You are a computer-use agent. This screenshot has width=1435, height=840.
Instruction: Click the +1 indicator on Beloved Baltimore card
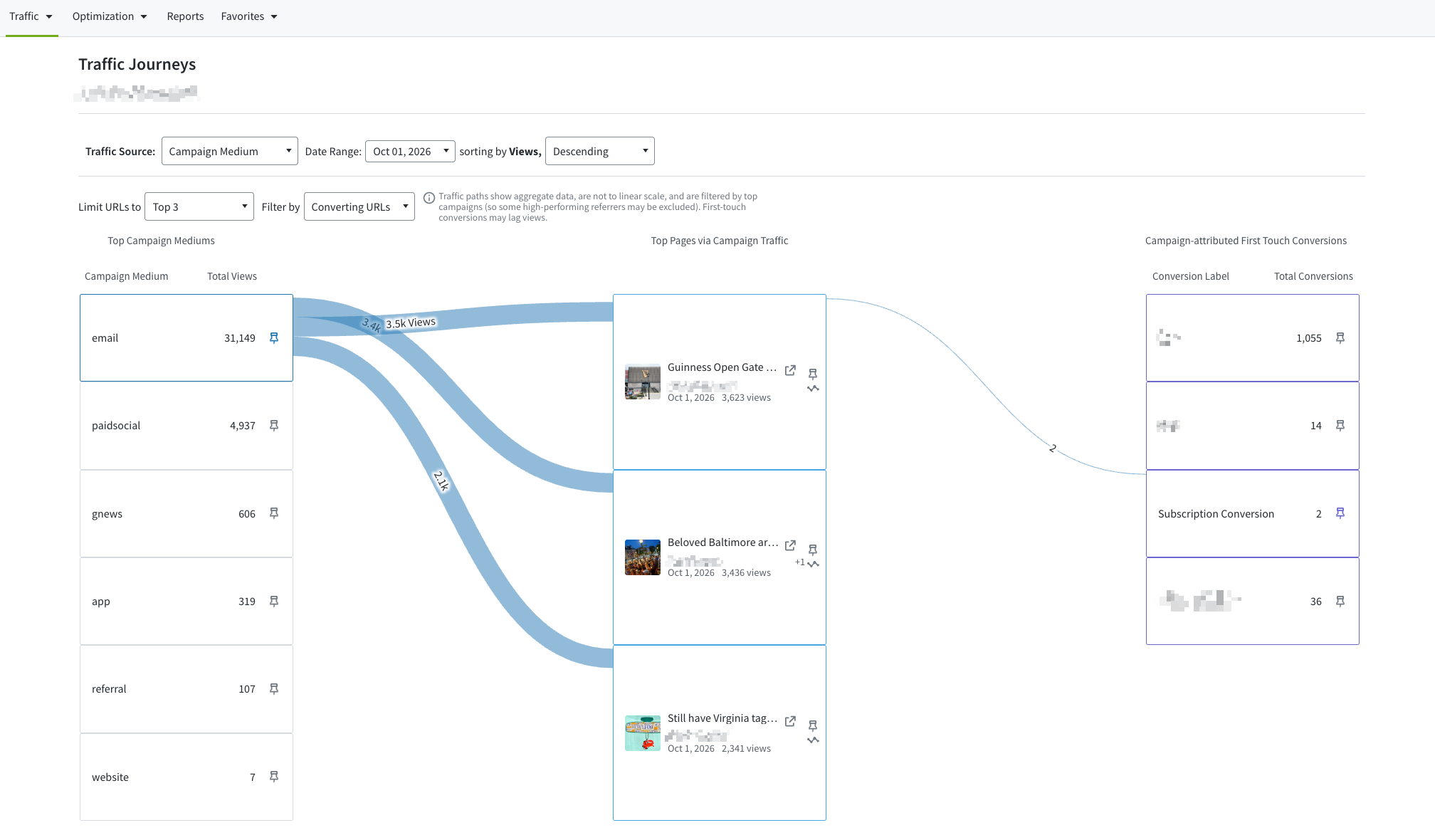click(x=799, y=562)
